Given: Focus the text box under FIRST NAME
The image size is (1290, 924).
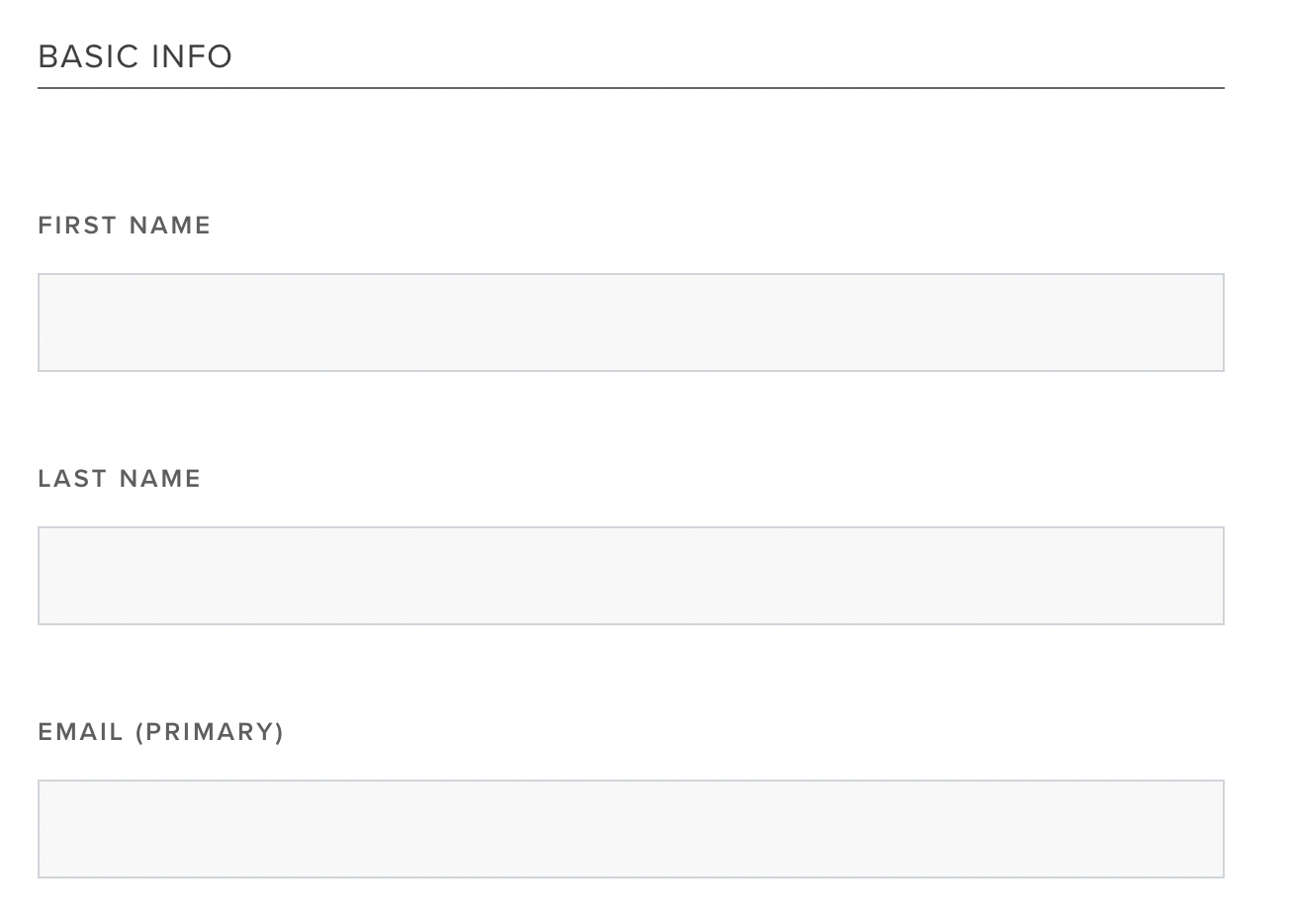Looking at the screenshot, I should 631,323.
